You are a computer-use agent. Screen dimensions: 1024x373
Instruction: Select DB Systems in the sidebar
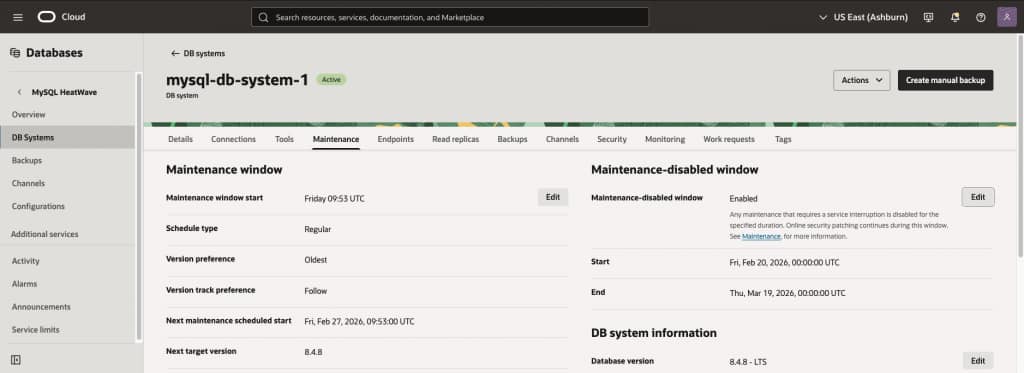pyautogui.click(x=67, y=138)
